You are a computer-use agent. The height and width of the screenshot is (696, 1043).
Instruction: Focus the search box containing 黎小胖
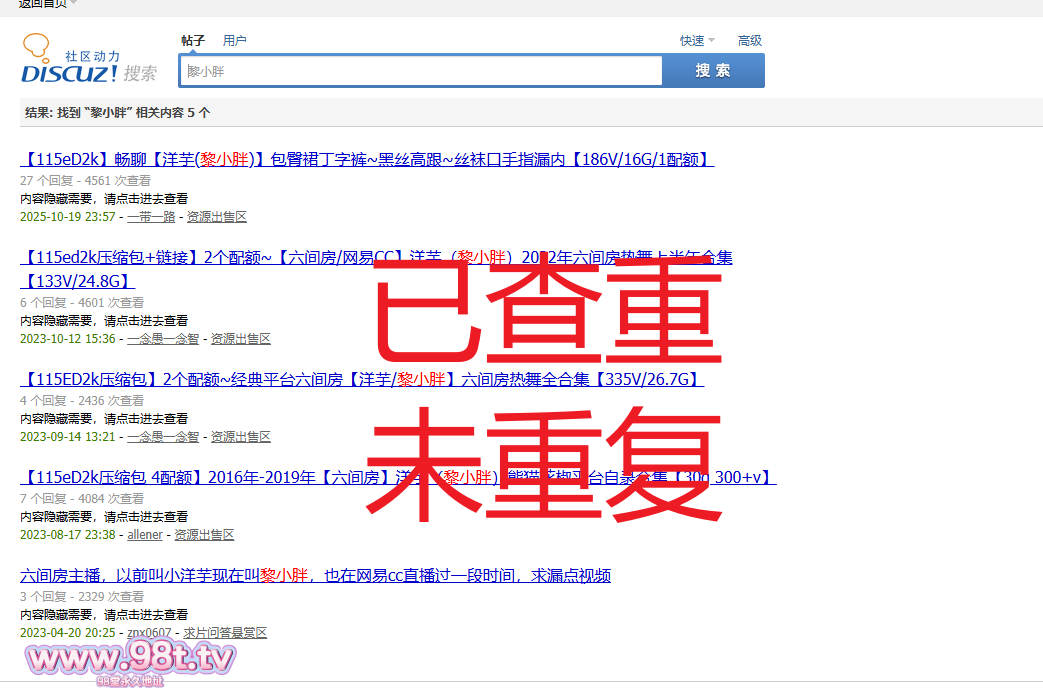(420, 71)
